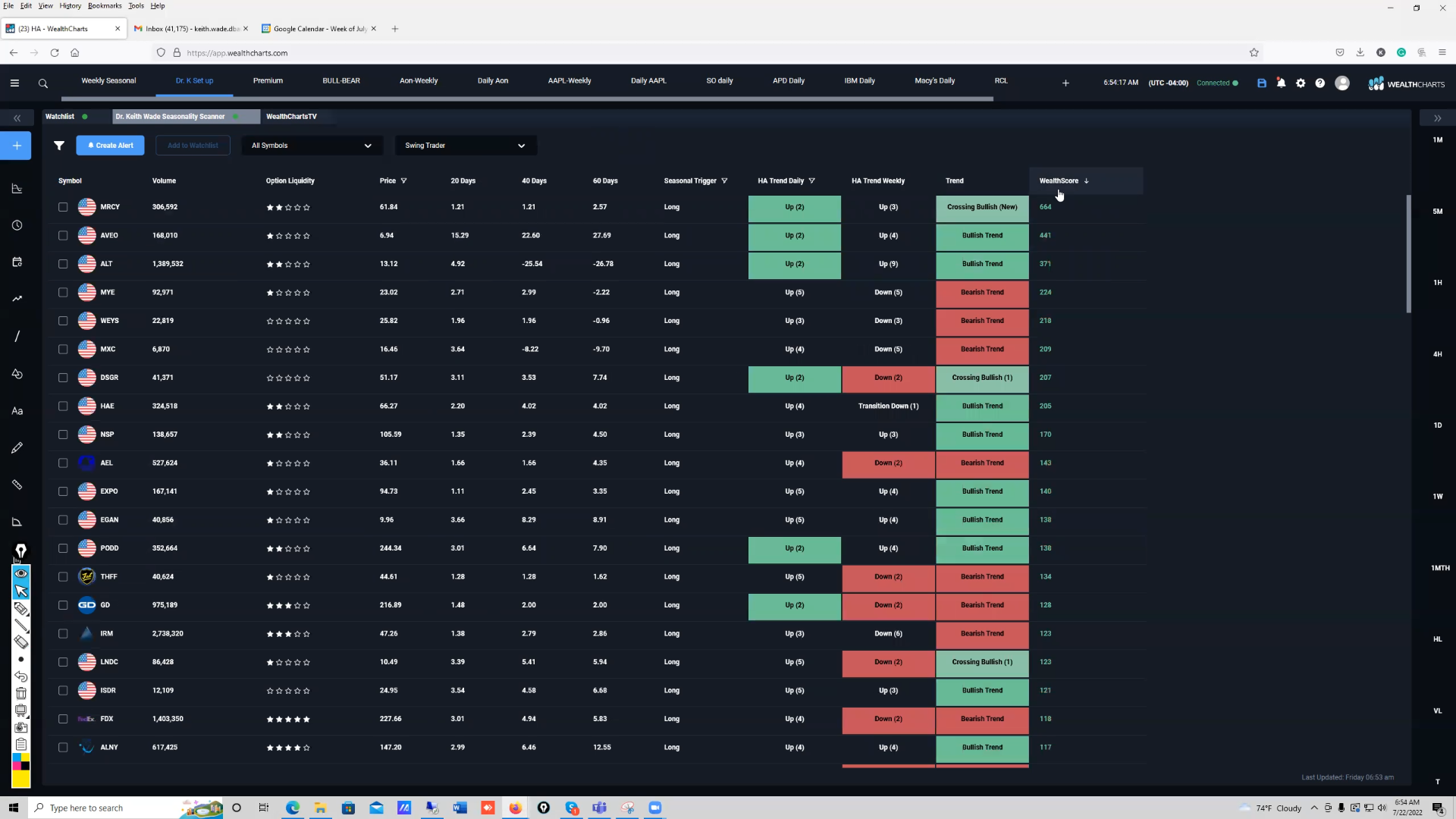
Task: Open the table filter funnel icon
Action: [59, 146]
